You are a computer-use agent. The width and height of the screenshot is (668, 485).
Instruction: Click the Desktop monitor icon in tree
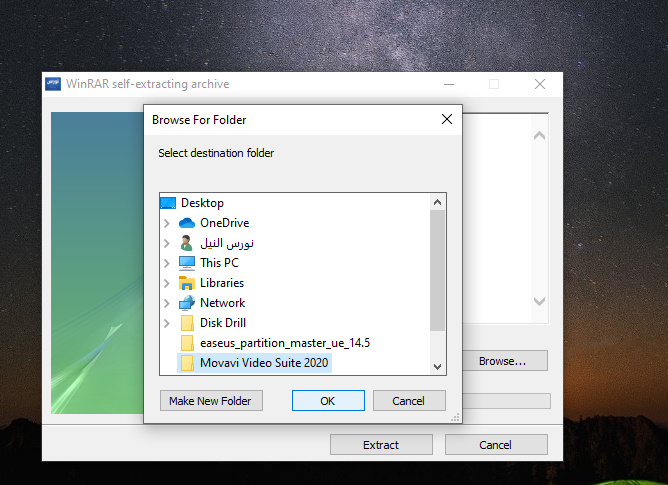click(x=168, y=203)
